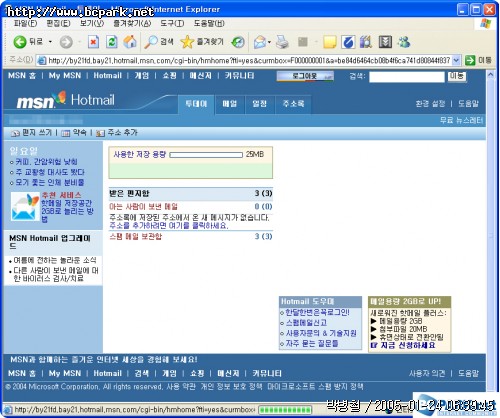Open the 마이크로소프트 스팸 방지 정책 link
Viewport: 500px width, 418px height.
click(x=315, y=387)
